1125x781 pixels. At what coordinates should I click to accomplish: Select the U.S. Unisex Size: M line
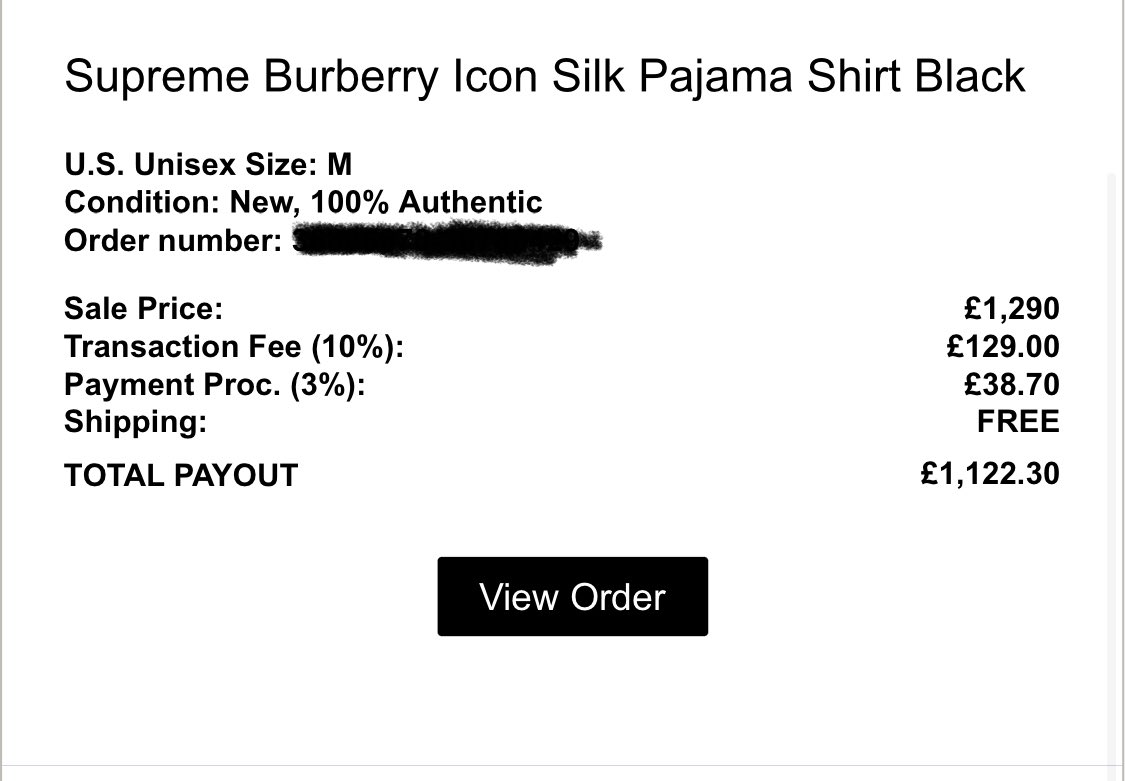[208, 164]
